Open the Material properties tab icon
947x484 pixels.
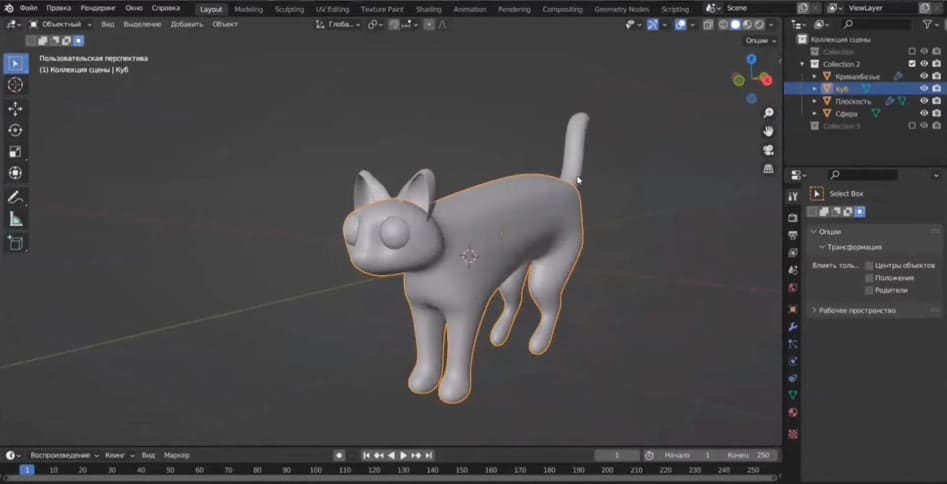(793, 413)
